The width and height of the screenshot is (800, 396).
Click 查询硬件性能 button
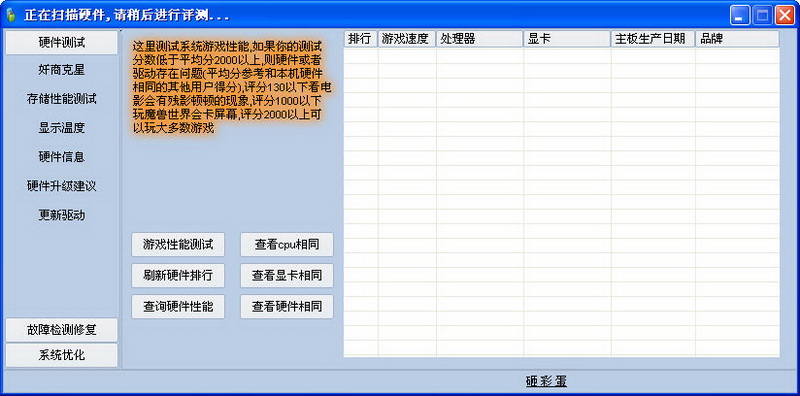178,307
